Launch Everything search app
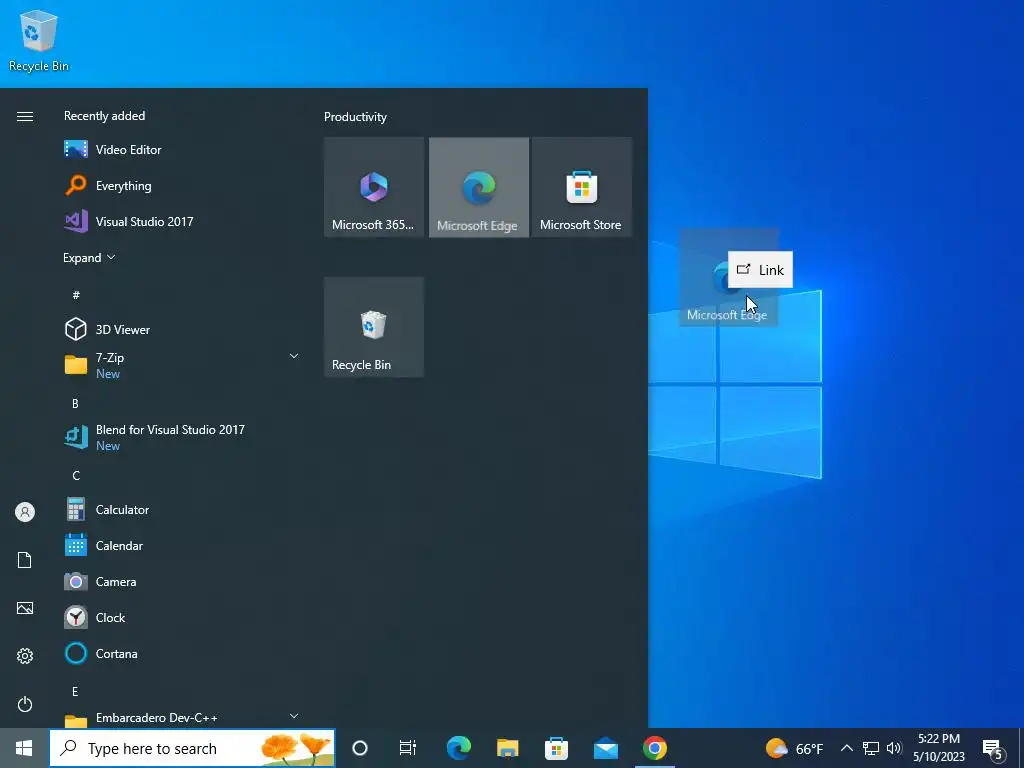The image size is (1024, 768). pyautogui.click(x=182, y=185)
